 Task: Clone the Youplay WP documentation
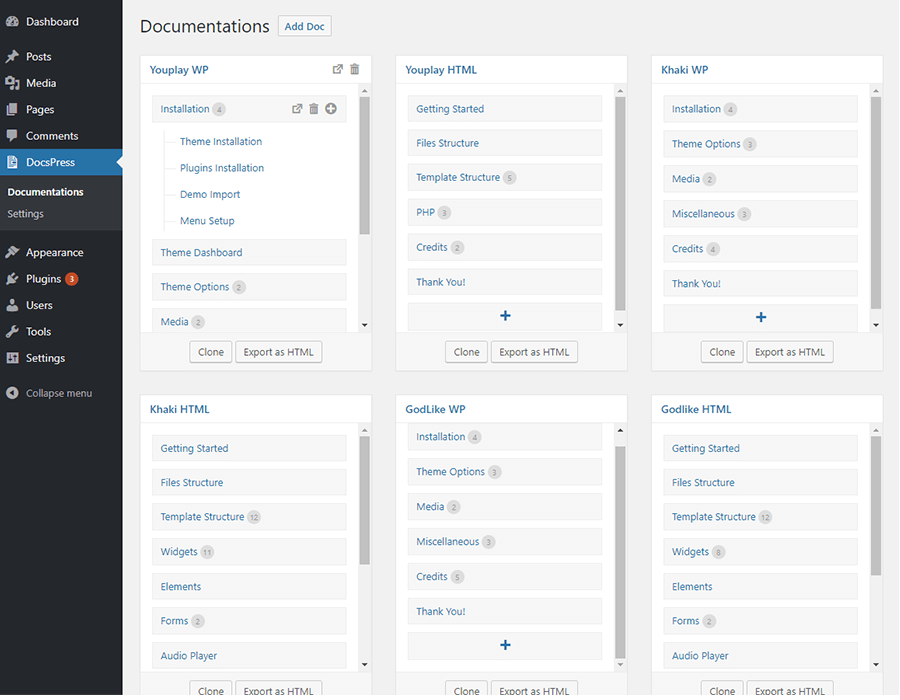(211, 352)
